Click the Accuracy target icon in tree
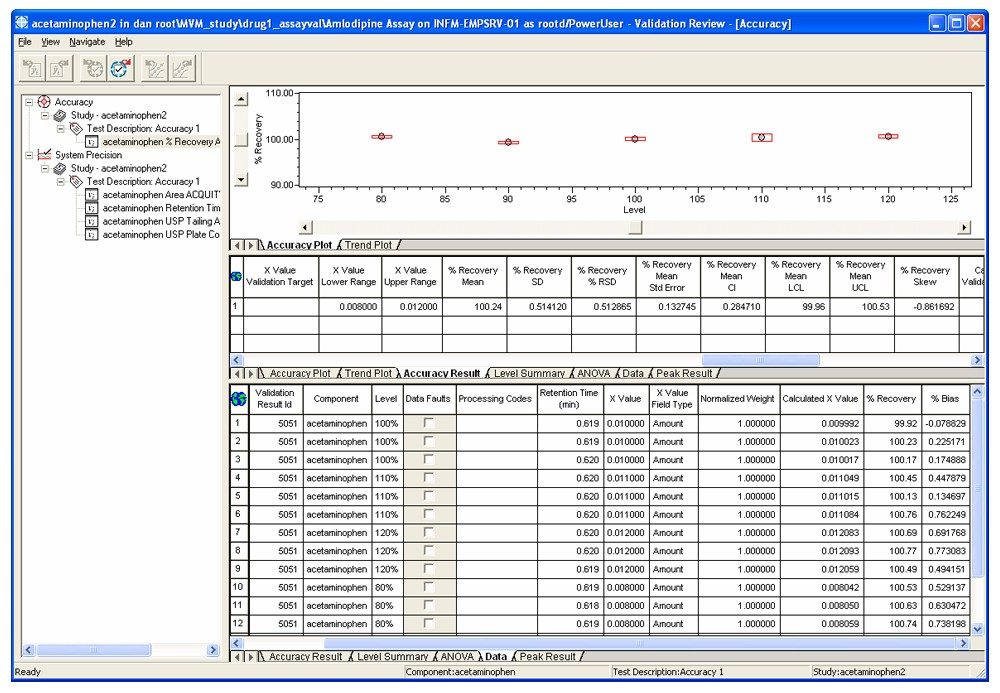1000x693 pixels. (44, 102)
